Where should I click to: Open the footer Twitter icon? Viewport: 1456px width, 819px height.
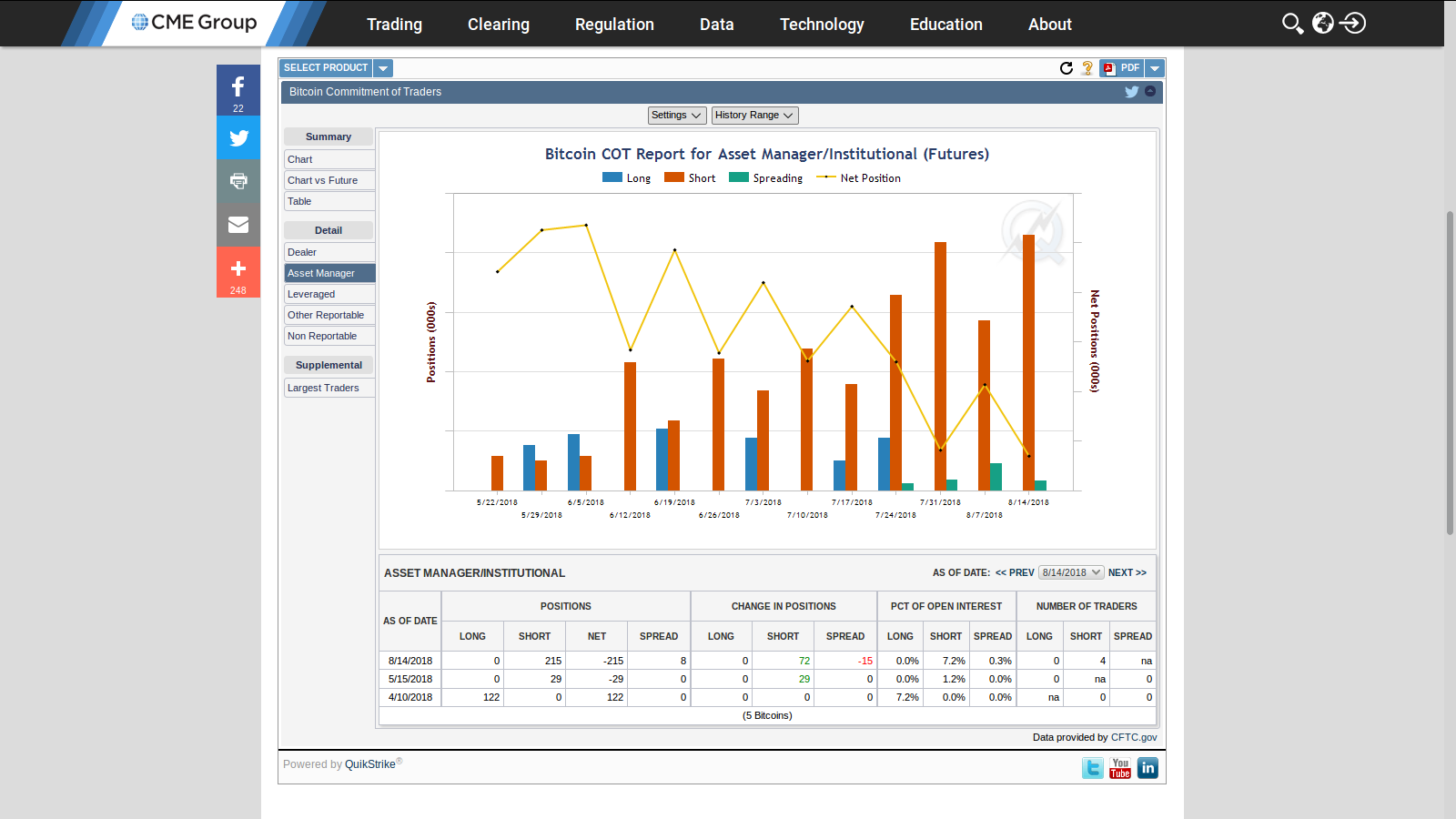[1093, 768]
